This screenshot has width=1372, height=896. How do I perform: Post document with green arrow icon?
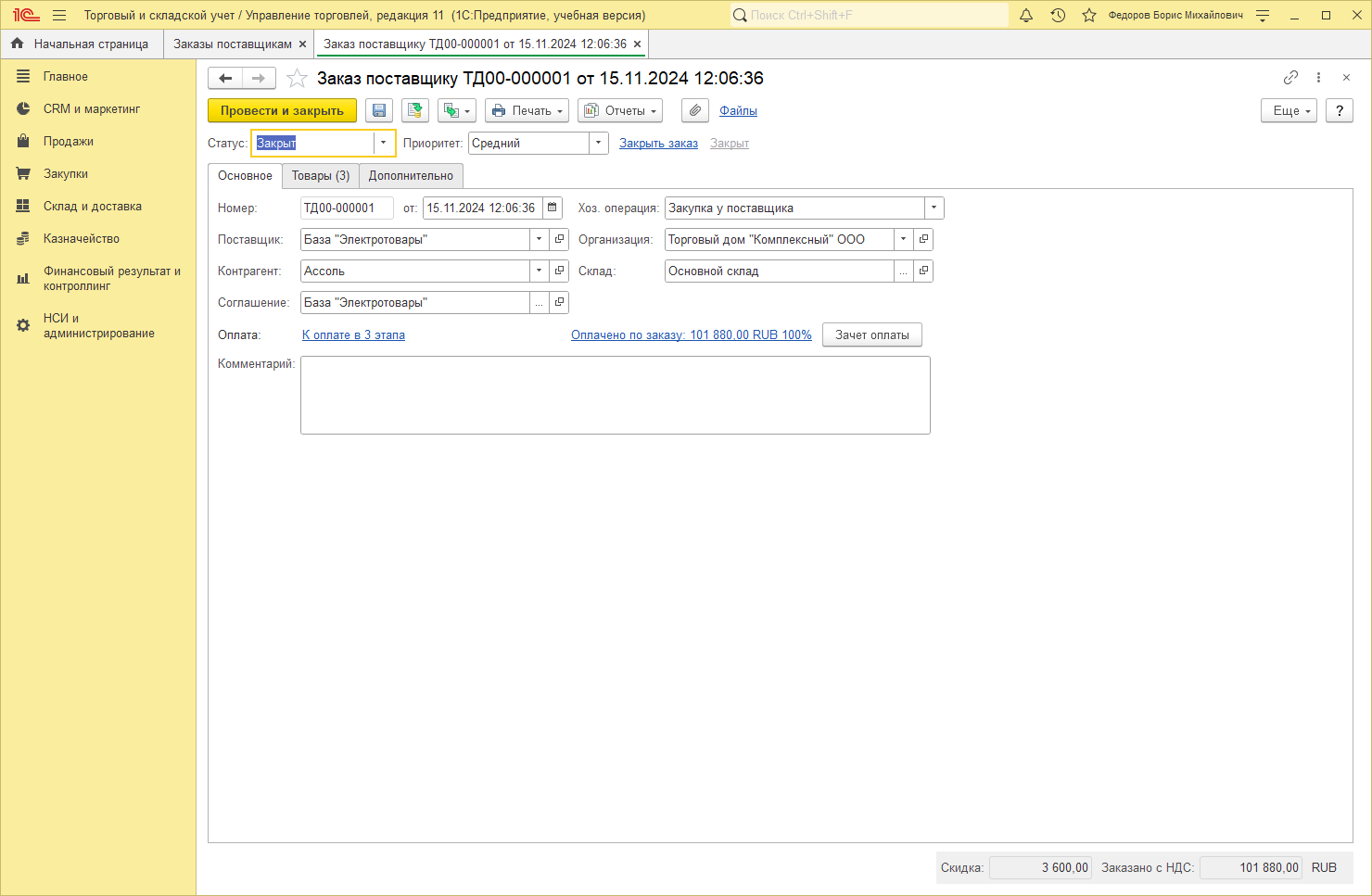coord(415,110)
